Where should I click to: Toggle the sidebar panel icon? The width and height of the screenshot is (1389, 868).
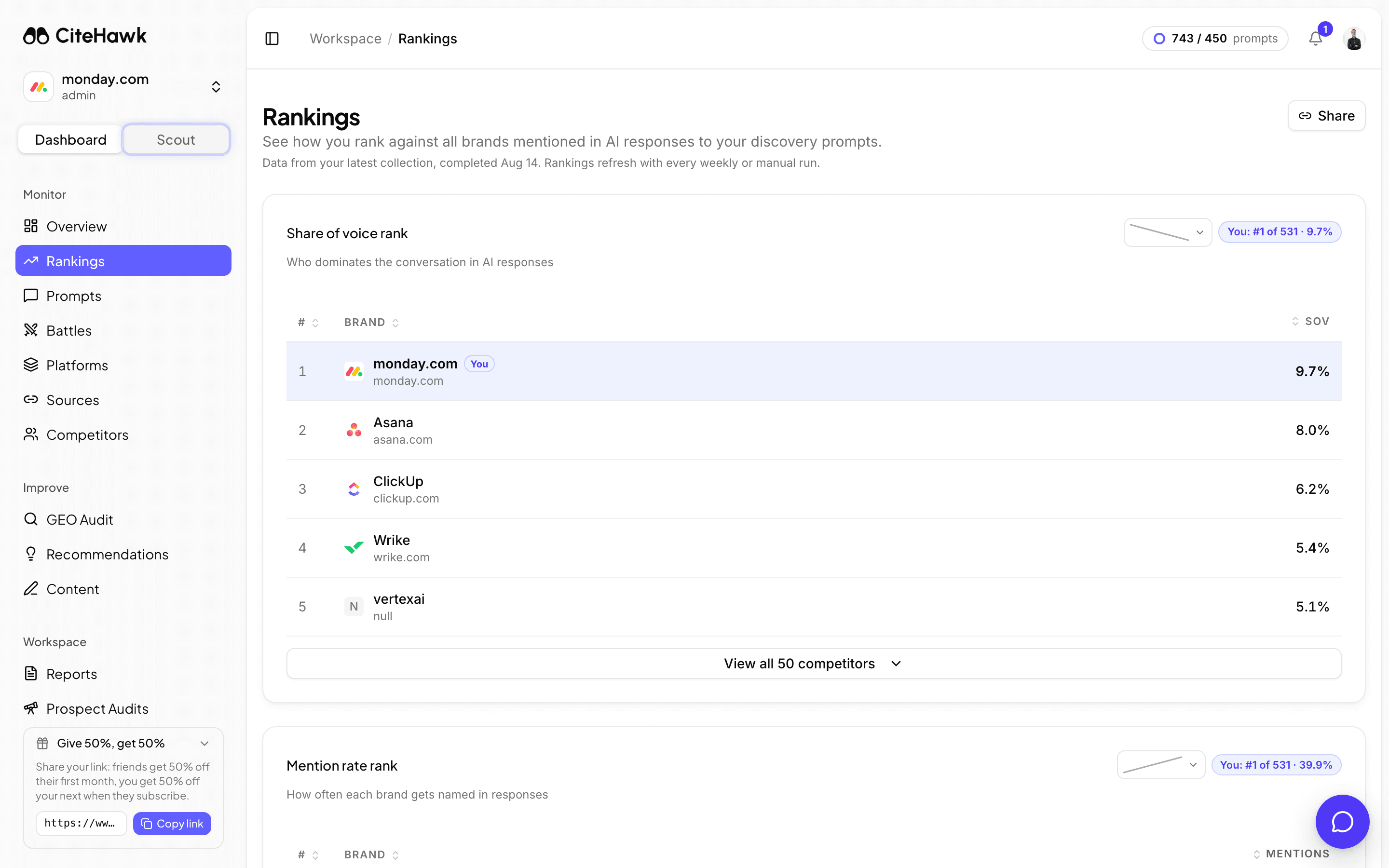pos(272,39)
